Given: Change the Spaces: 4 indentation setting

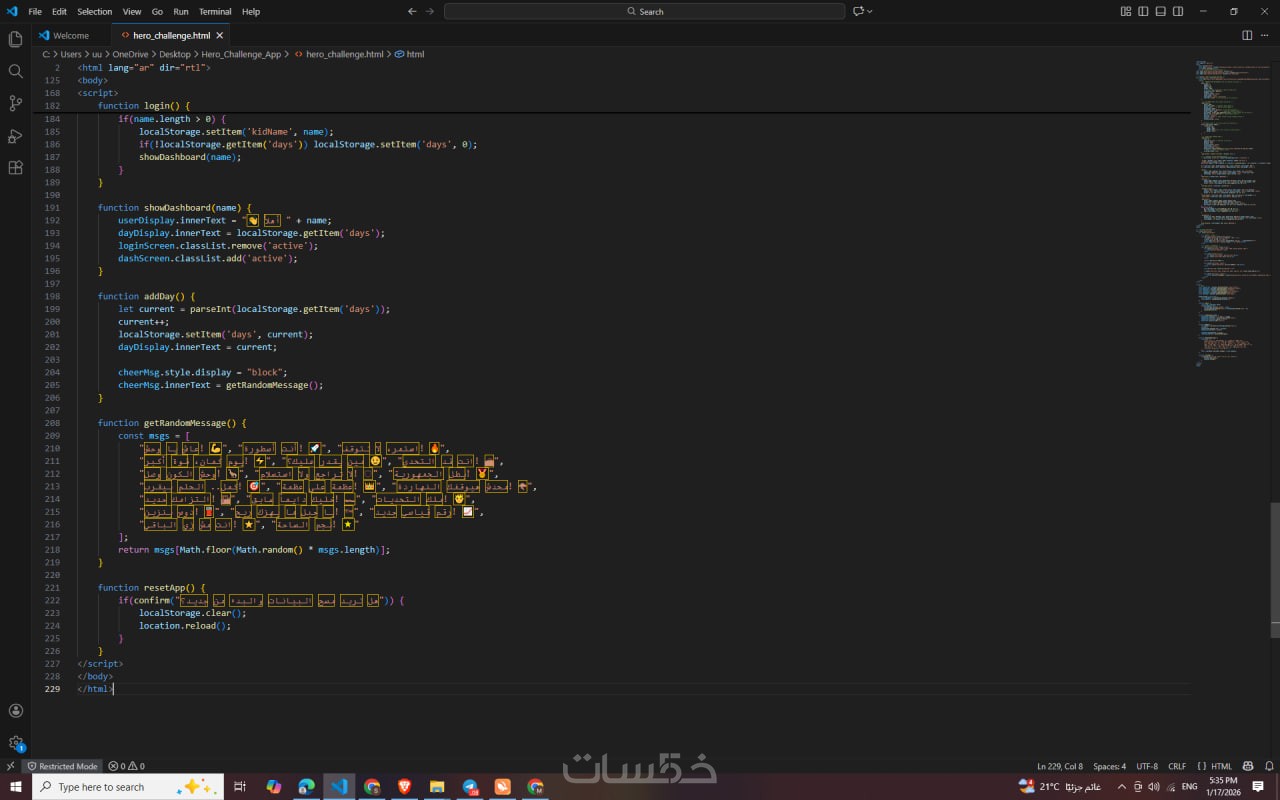Looking at the screenshot, I should coord(1109,766).
